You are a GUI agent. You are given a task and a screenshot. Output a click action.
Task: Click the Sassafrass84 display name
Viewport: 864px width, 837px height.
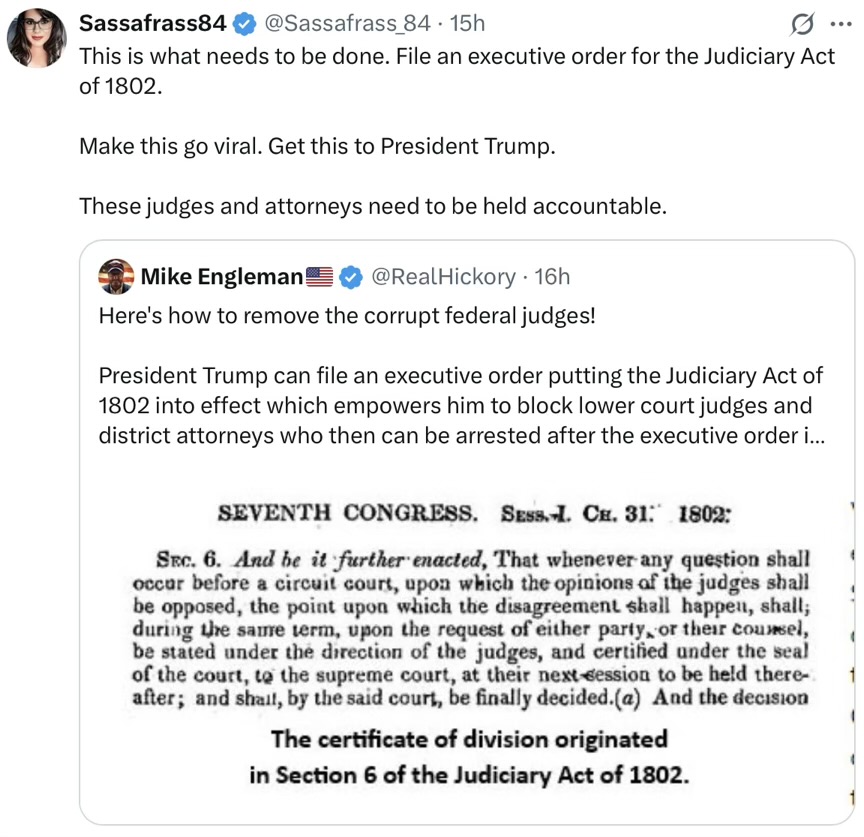pyautogui.click(x=153, y=23)
